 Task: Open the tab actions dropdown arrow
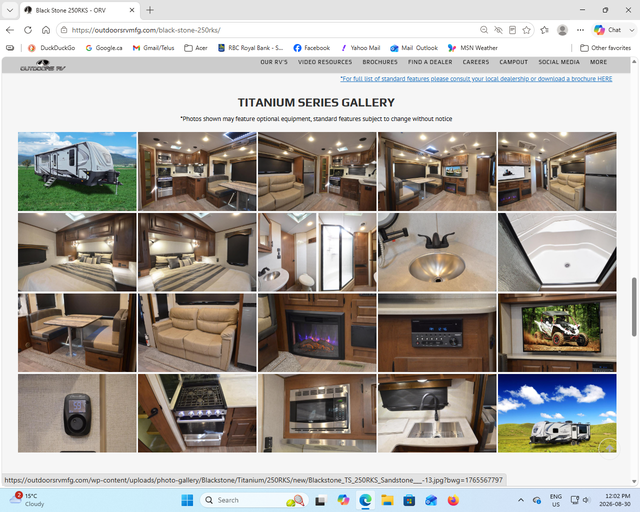click(10, 10)
